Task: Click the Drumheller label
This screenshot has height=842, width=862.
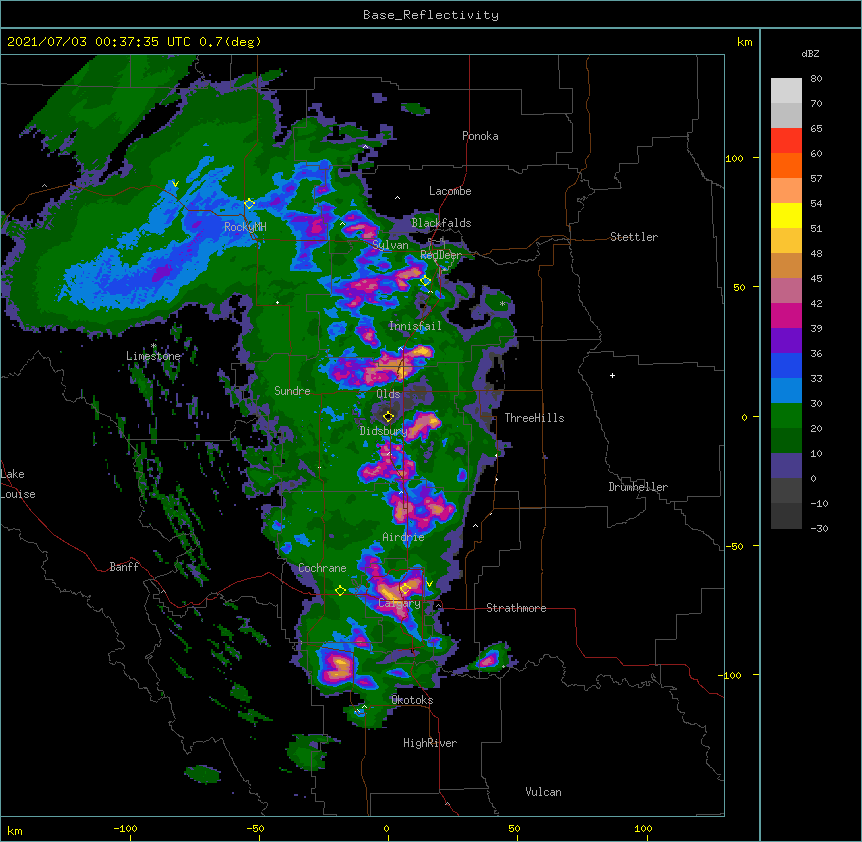Action: coord(638,487)
